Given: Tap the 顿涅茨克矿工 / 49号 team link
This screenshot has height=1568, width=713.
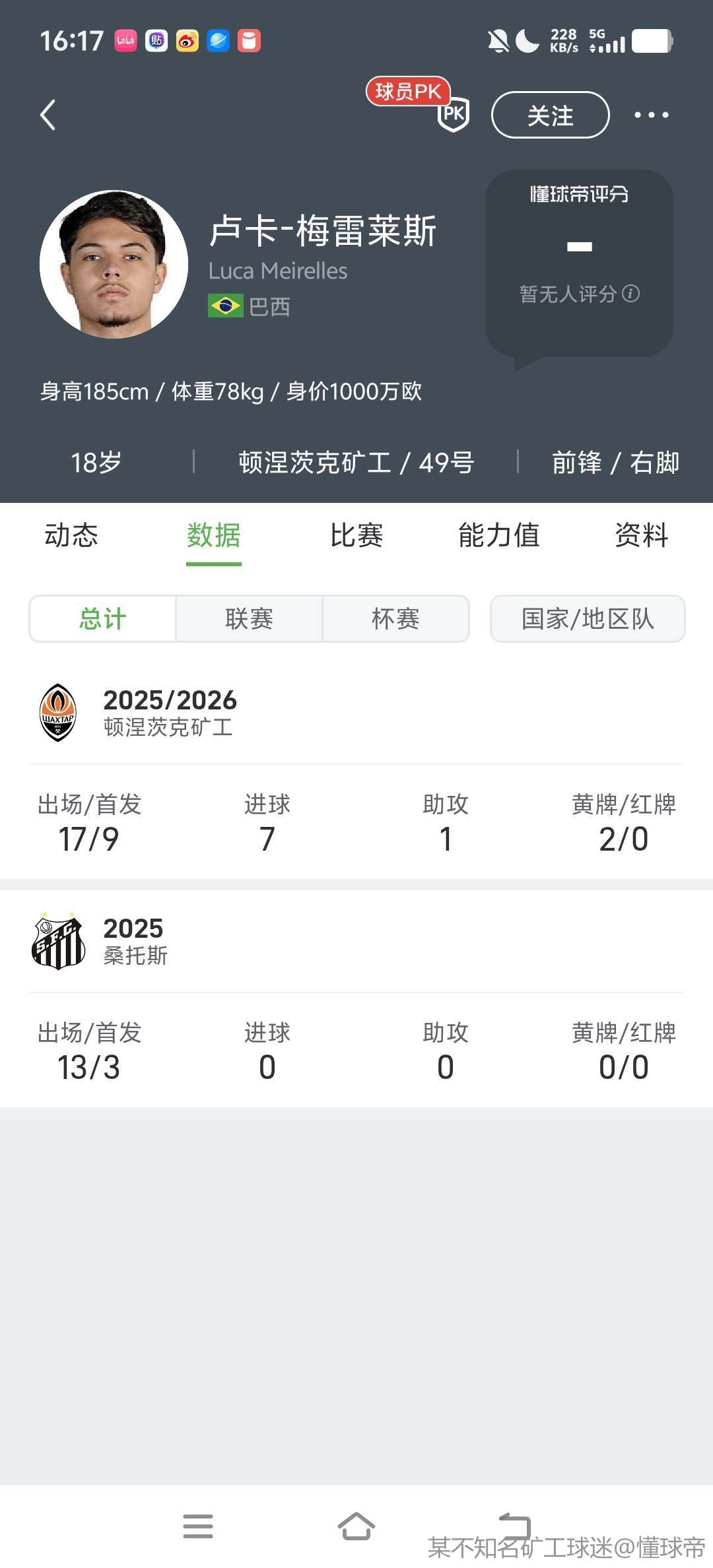Looking at the screenshot, I should (x=356, y=463).
